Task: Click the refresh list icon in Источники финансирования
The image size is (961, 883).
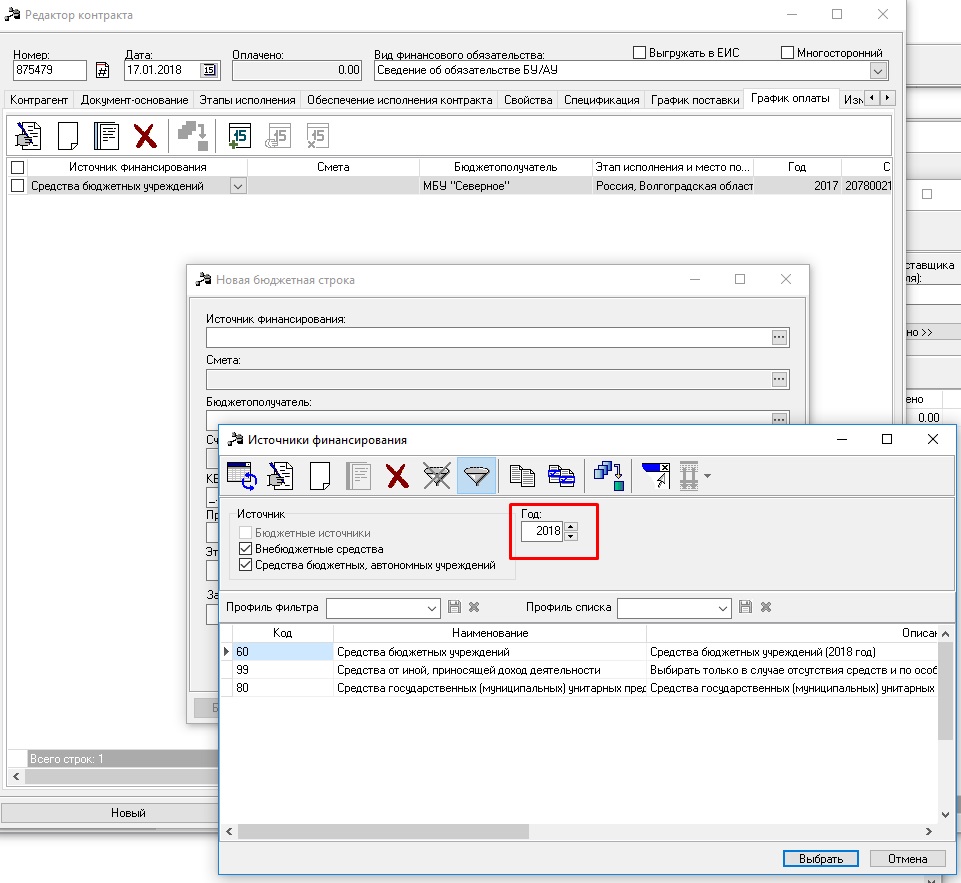Action: [242, 476]
